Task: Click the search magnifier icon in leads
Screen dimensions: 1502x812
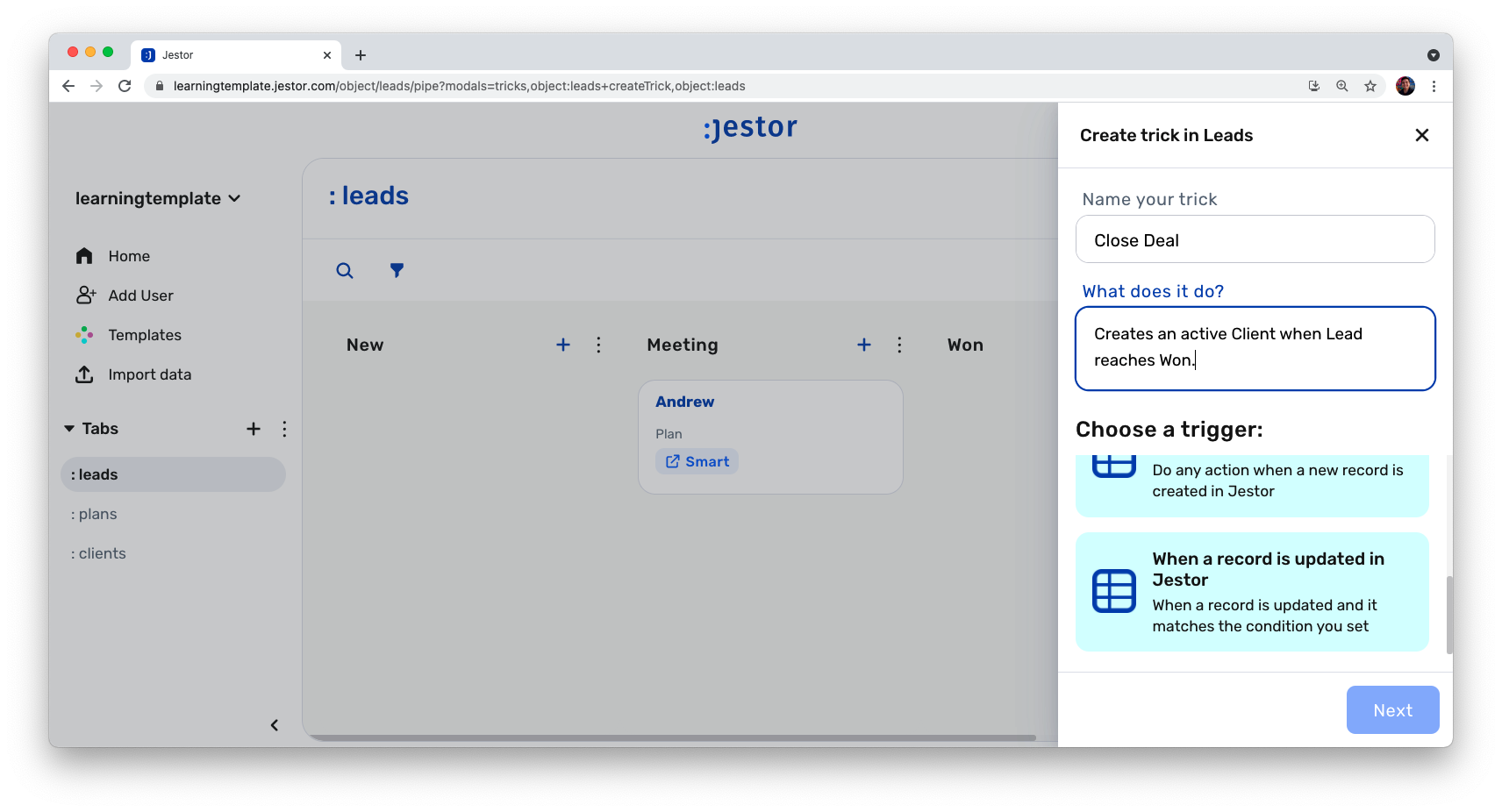Action: 345,270
